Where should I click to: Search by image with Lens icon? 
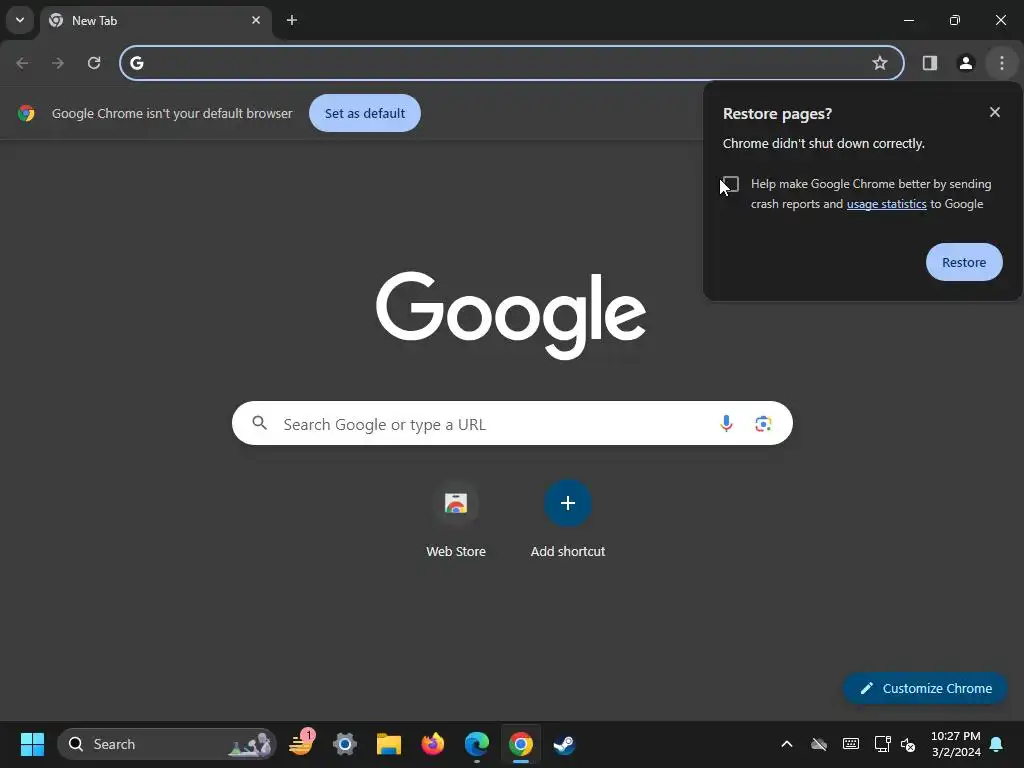[763, 424]
